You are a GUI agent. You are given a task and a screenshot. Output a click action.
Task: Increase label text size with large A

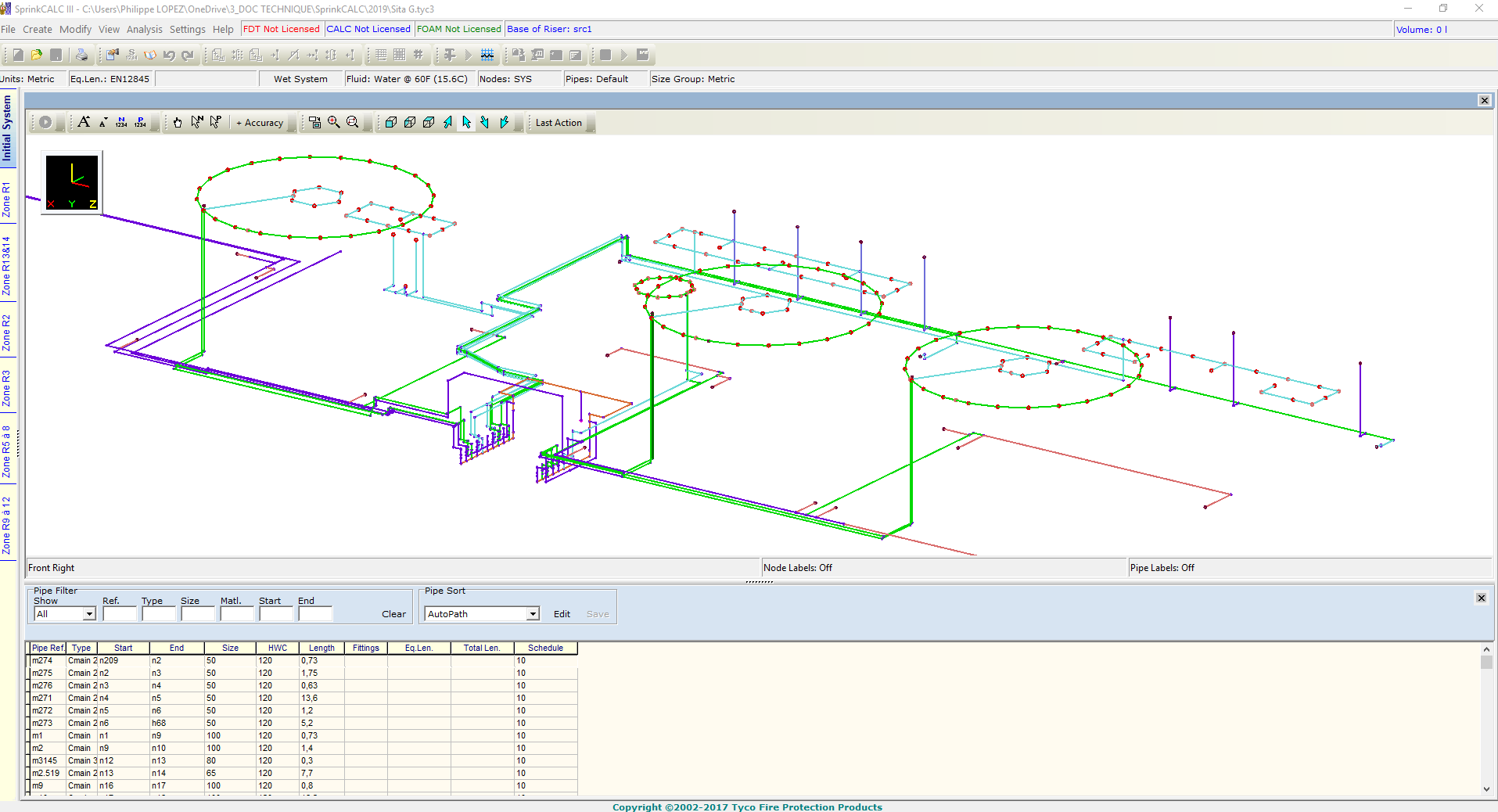(84, 122)
